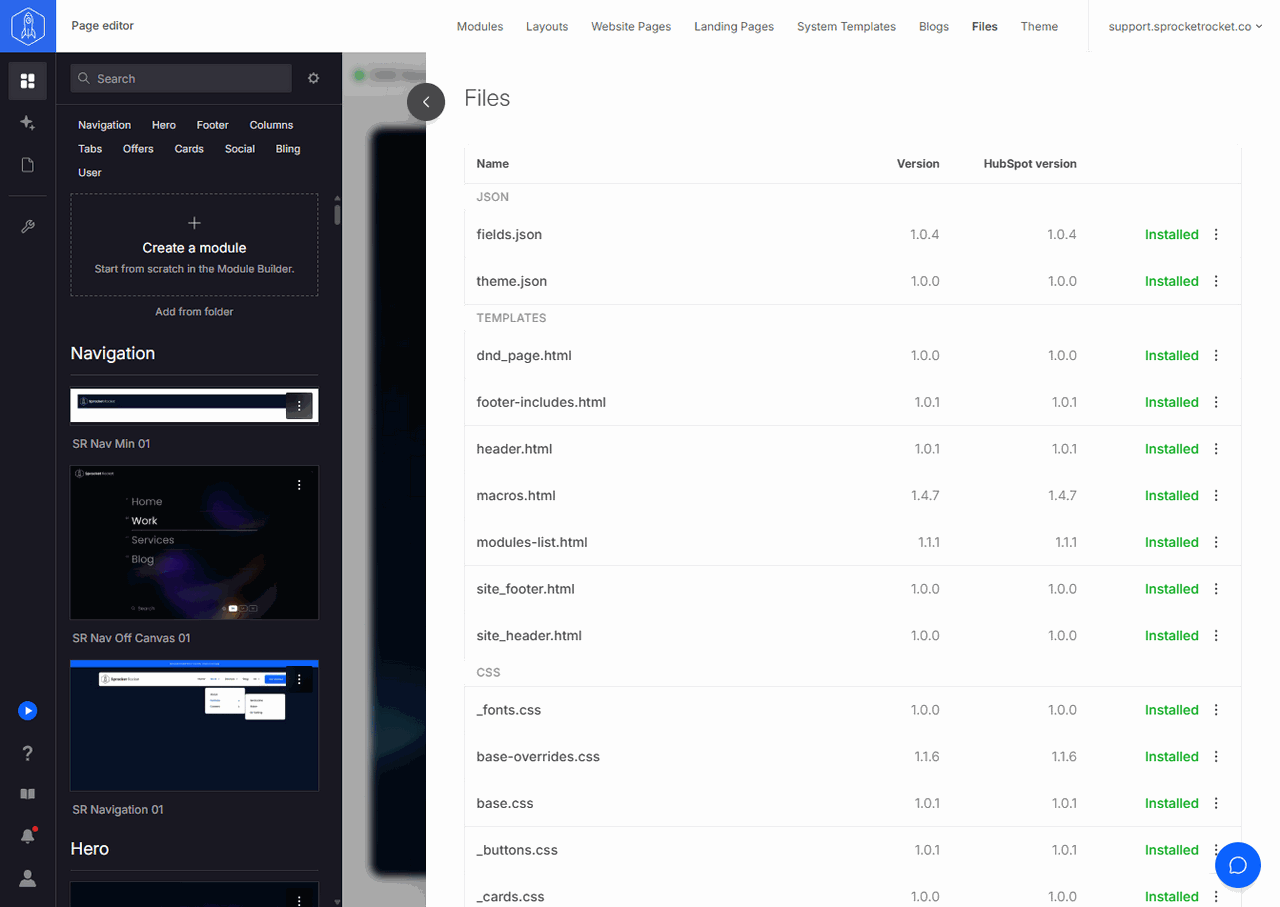This screenshot has width=1280, height=907.
Task: Open options menu for site_footer.html
Action: click(x=1216, y=589)
